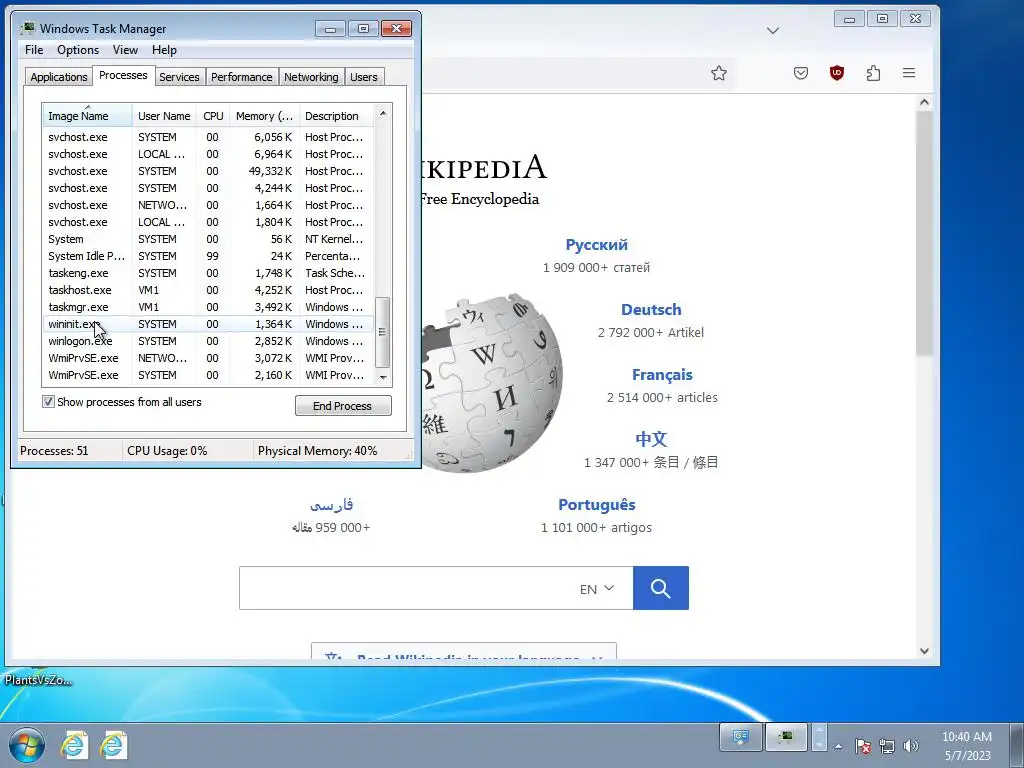Image resolution: width=1024 pixels, height=768 pixels.
Task: Open the File menu in Task Manager
Action: pyautogui.click(x=34, y=50)
